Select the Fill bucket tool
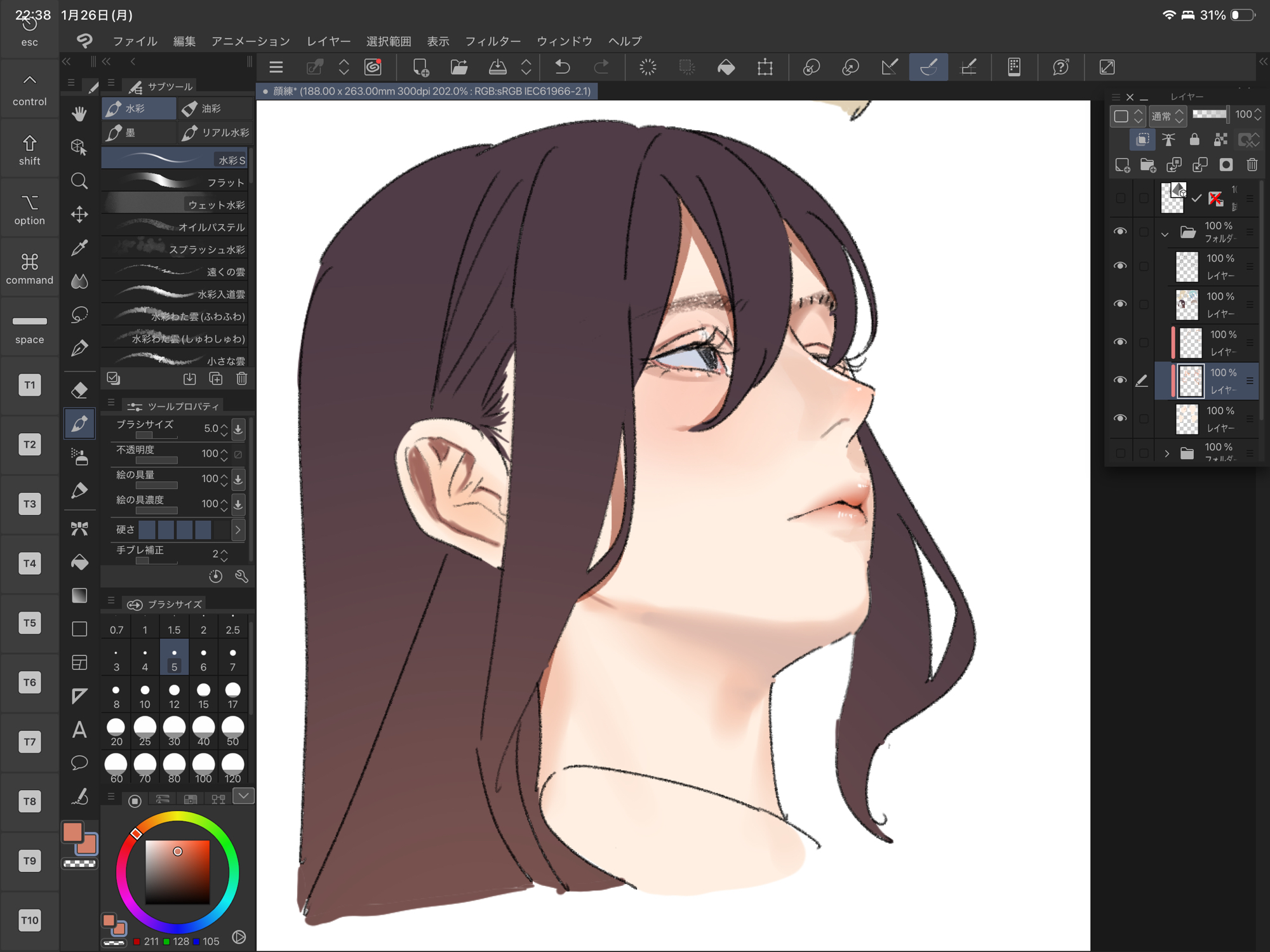Image resolution: width=1270 pixels, height=952 pixels. tap(79, 562)
